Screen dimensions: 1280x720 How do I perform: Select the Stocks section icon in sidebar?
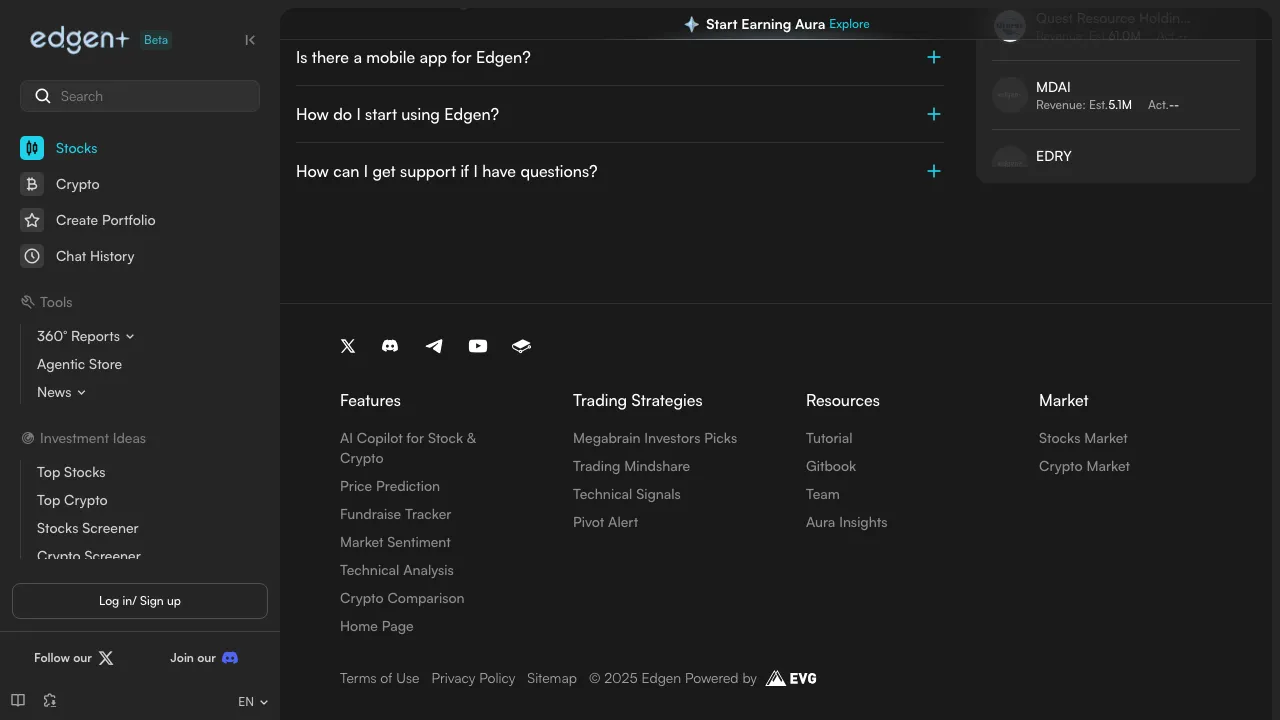[31, 148]
